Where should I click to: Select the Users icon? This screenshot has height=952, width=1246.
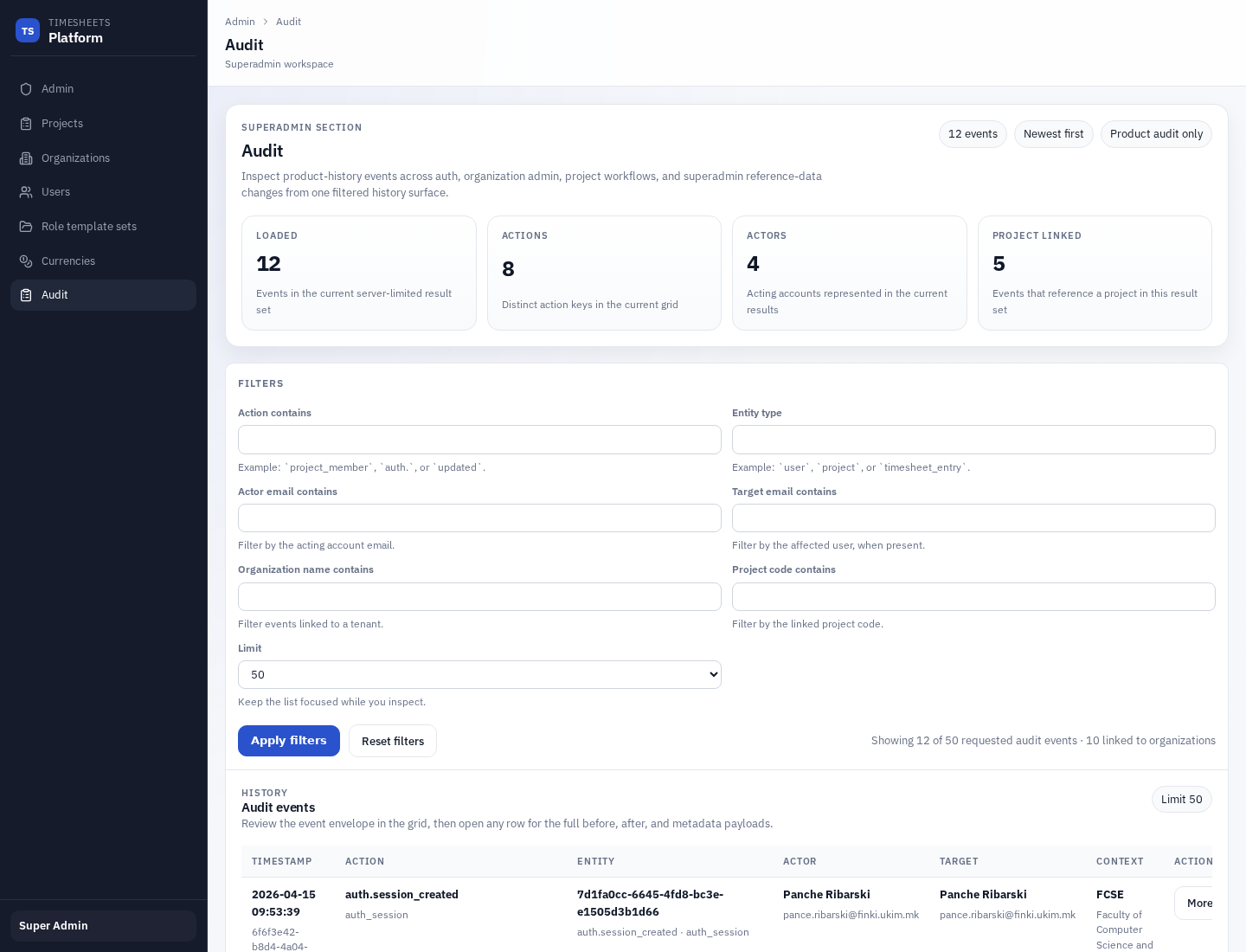point(27,191)
